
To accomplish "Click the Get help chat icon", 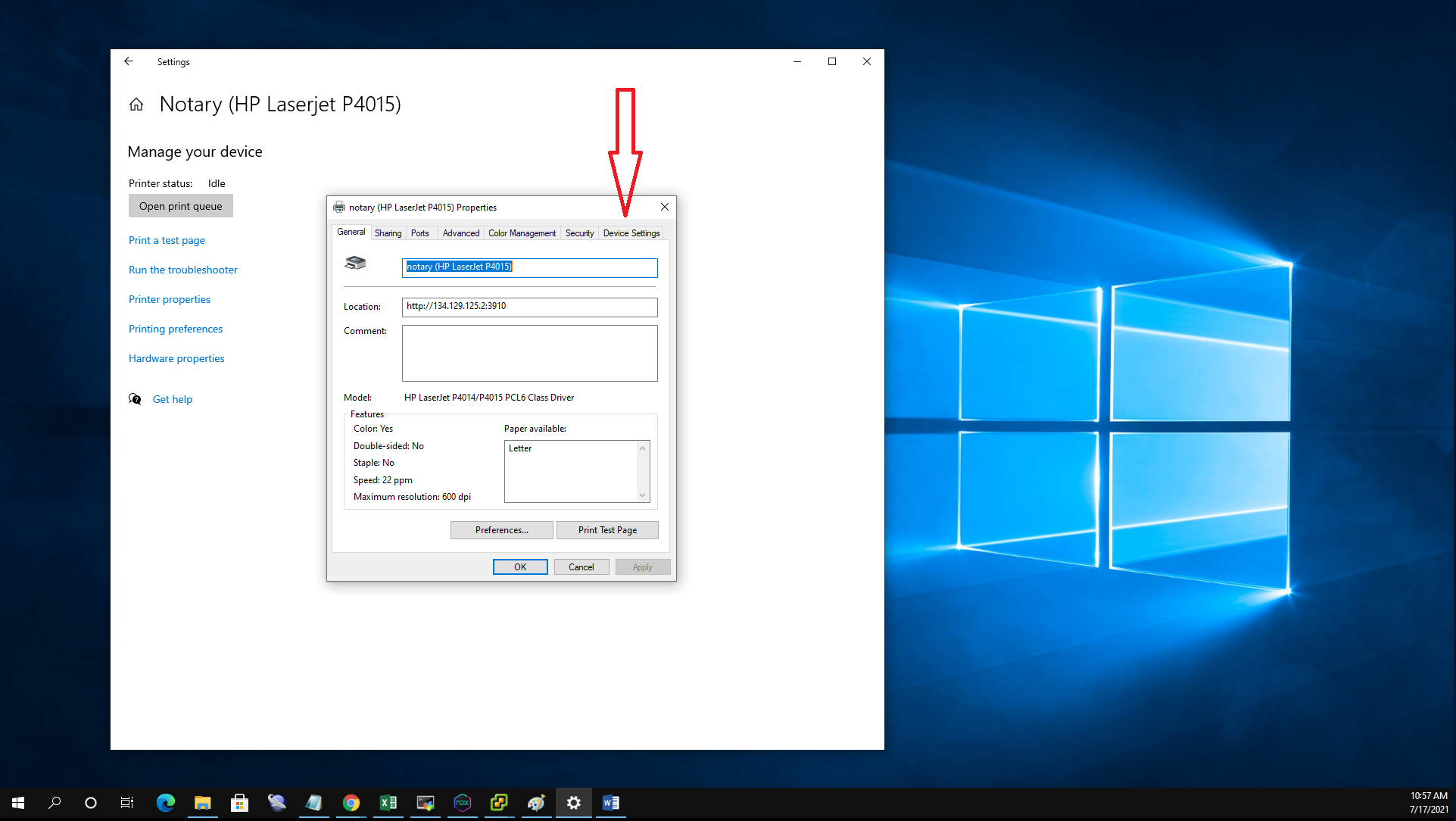I will coord(135,399).
